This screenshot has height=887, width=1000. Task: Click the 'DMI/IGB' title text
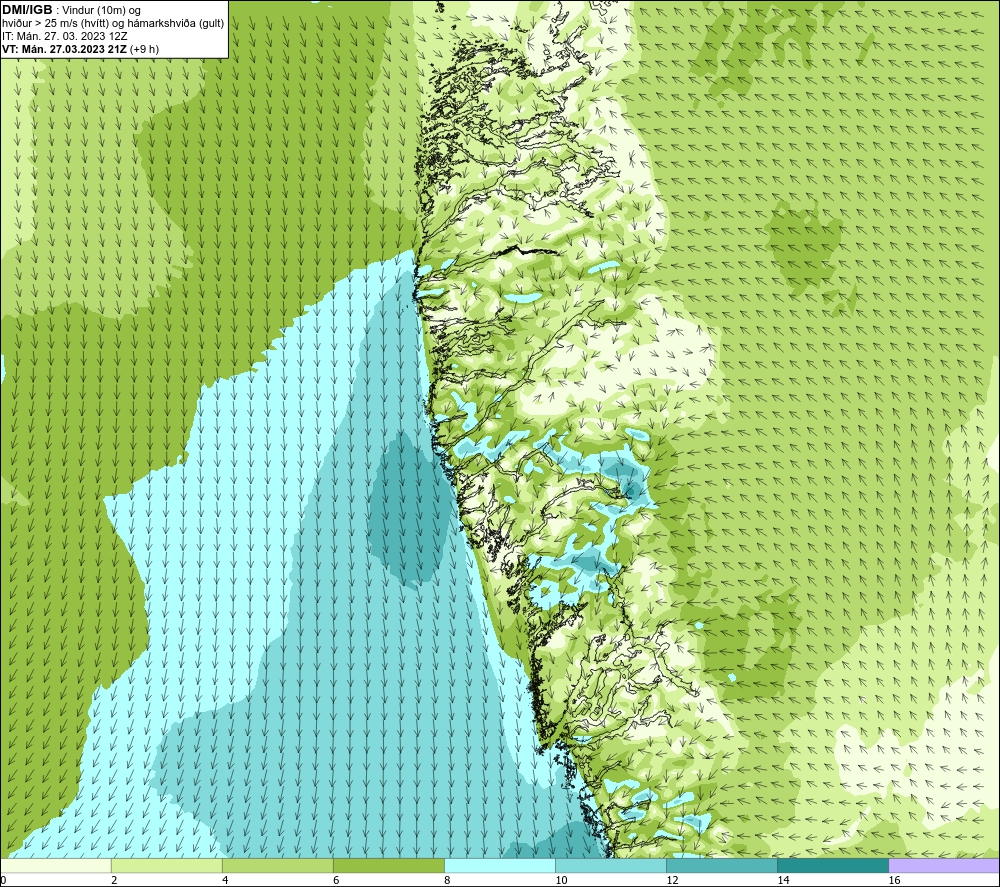pos(27,10)
